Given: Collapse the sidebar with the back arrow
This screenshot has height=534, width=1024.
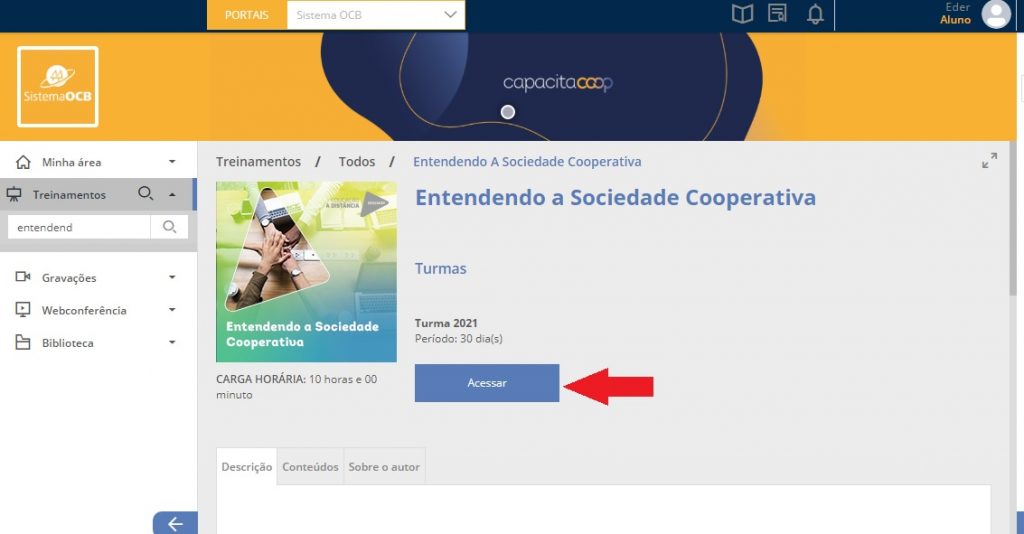Looking at the screenshot, I should 175,524.
